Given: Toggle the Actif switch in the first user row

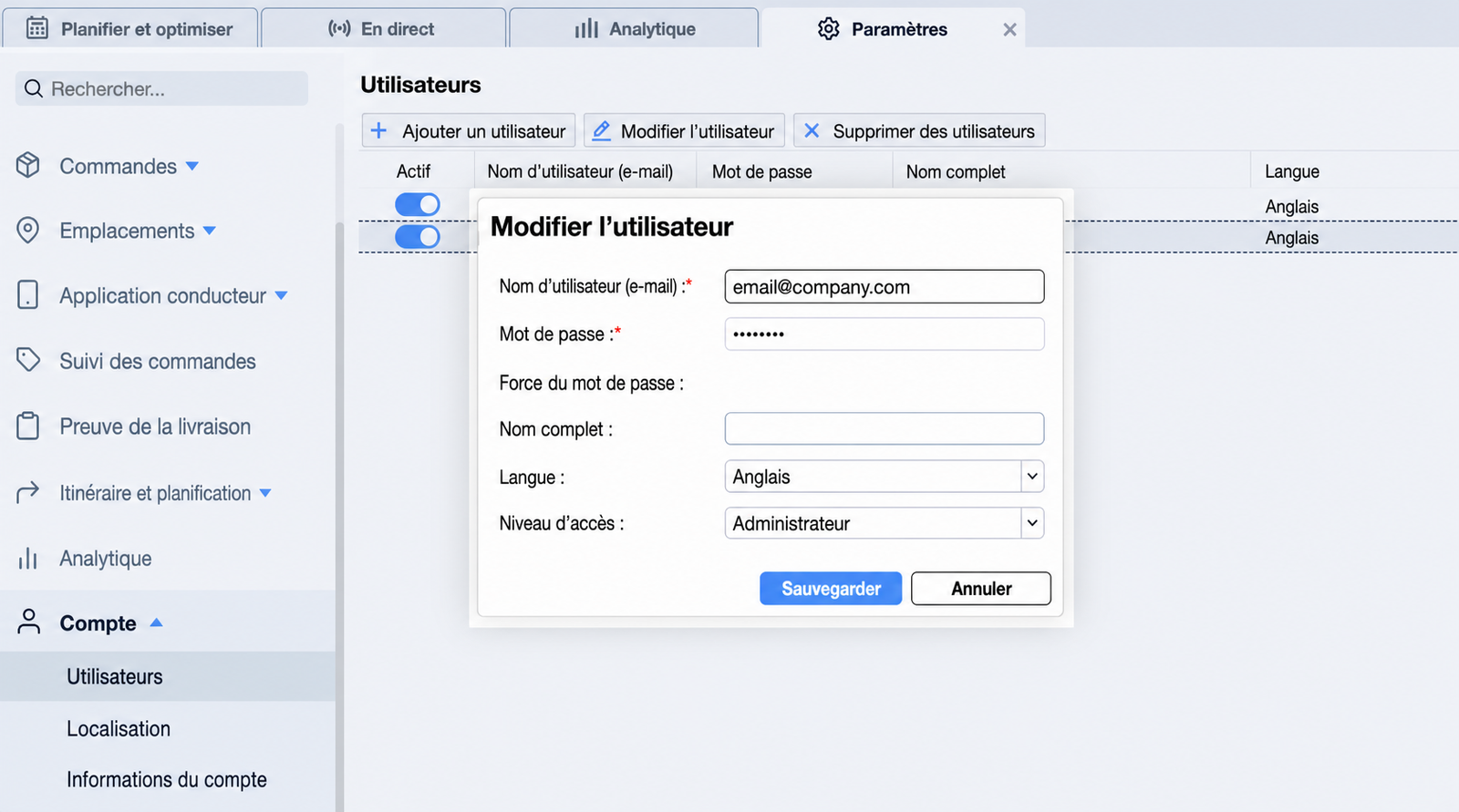Looking at the screenshot, I should pos(418,204).
